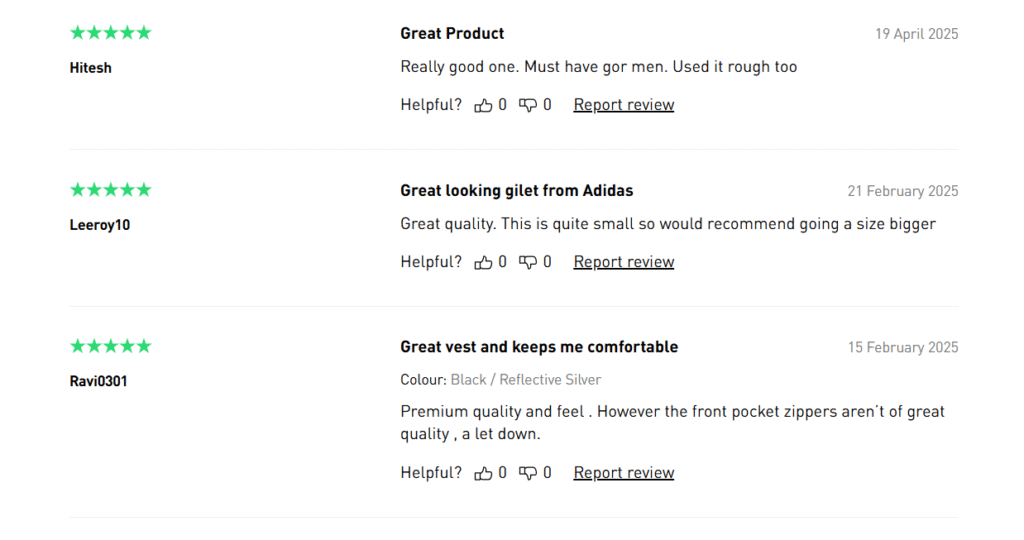Report the 'Great vest' review by Ravi0301

tap(624, 473)
